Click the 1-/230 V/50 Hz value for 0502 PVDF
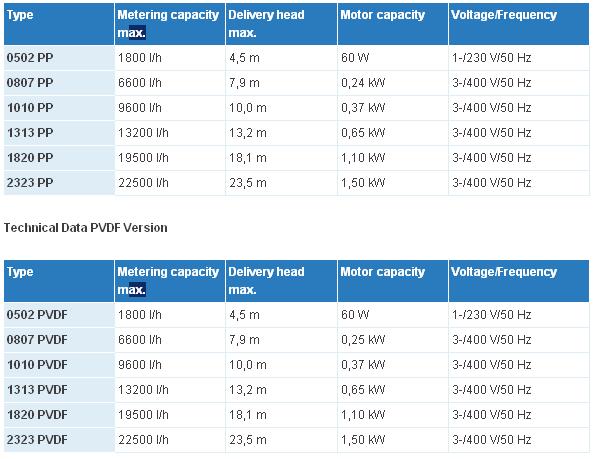The height and width of the screenshot is (459, 596). coord(491,315)
